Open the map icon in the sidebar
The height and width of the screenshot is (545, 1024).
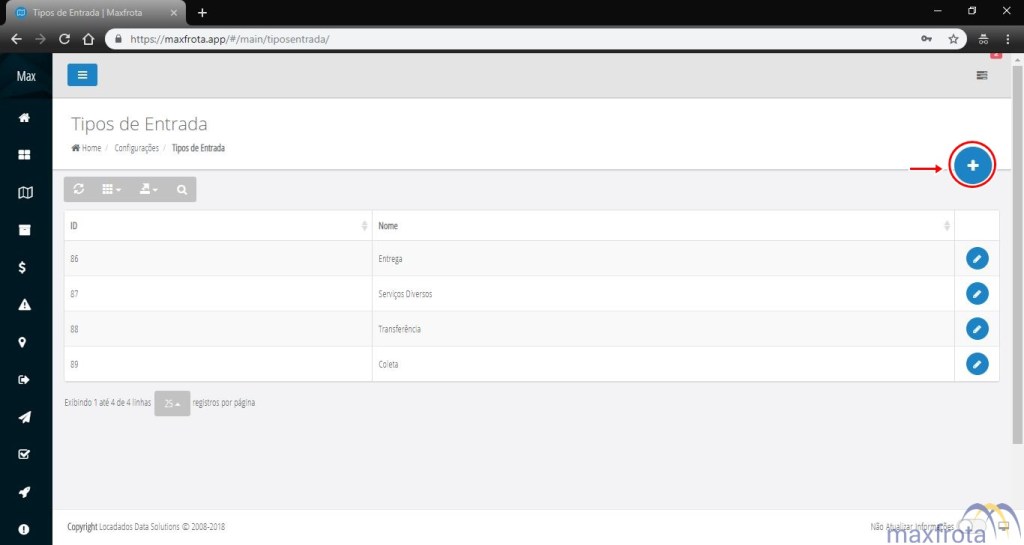tap(25, 193)
